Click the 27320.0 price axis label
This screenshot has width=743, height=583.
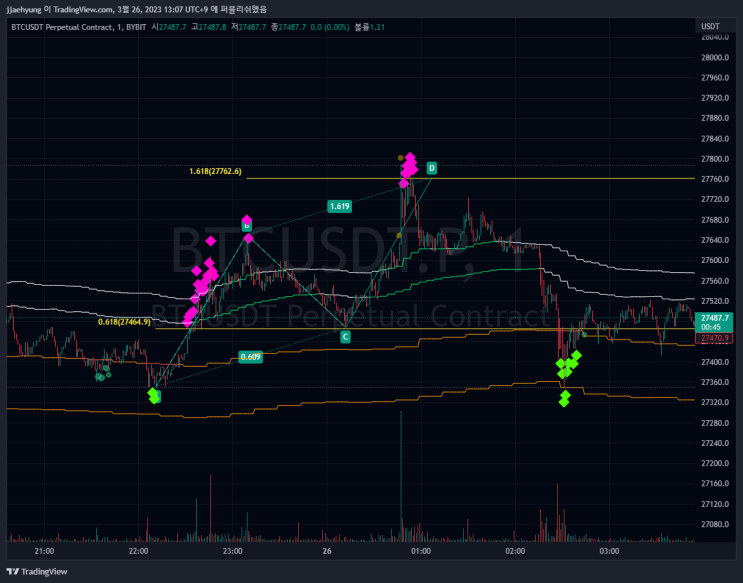pyautogui.click(x=715, y=402)
